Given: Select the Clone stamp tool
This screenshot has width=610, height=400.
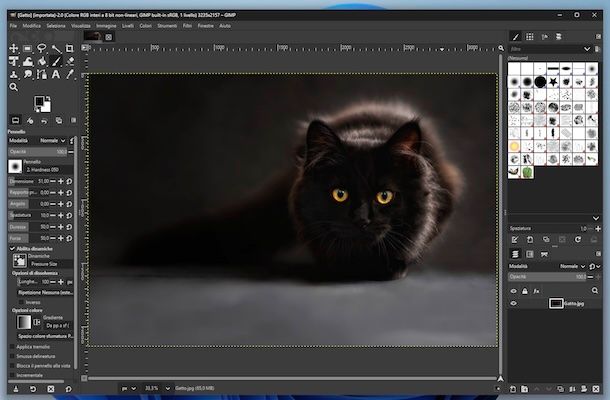Looking at the screenshot, I should coord(14,74).
